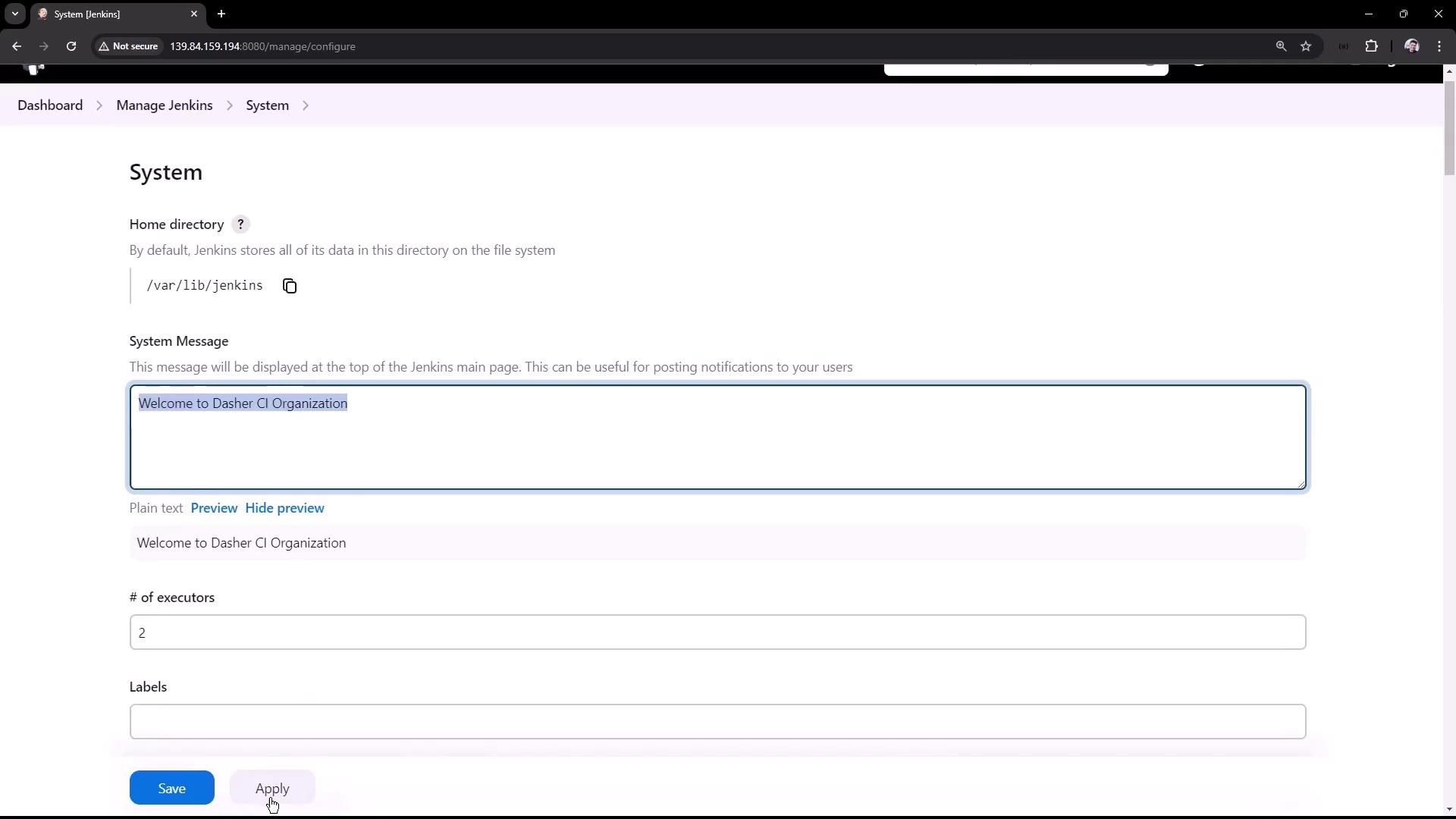This screenshot has width=1456, height=819.
Task: Click the Hide preview link
Action: (x=284, y=508)
